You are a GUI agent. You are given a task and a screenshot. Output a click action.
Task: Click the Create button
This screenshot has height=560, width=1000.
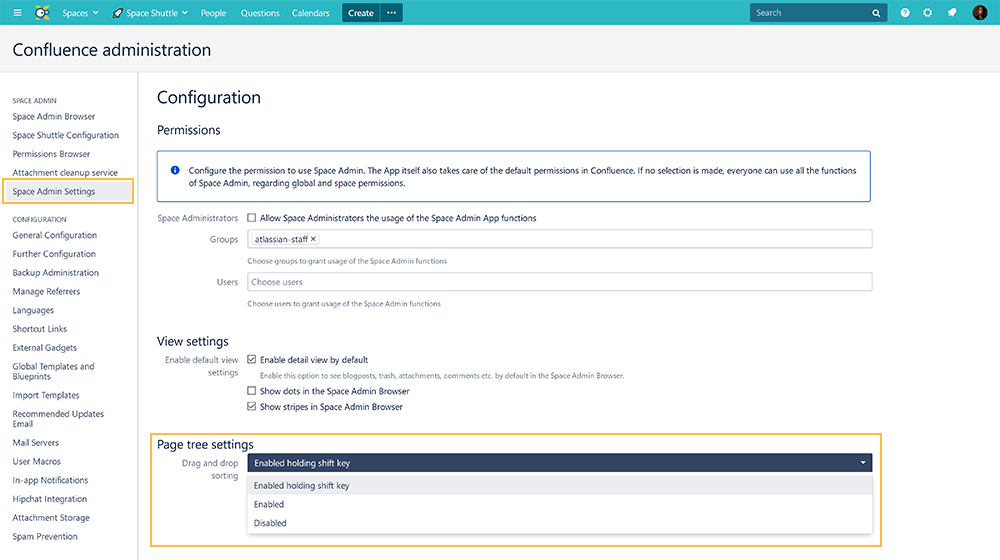(x=360, y=13)
